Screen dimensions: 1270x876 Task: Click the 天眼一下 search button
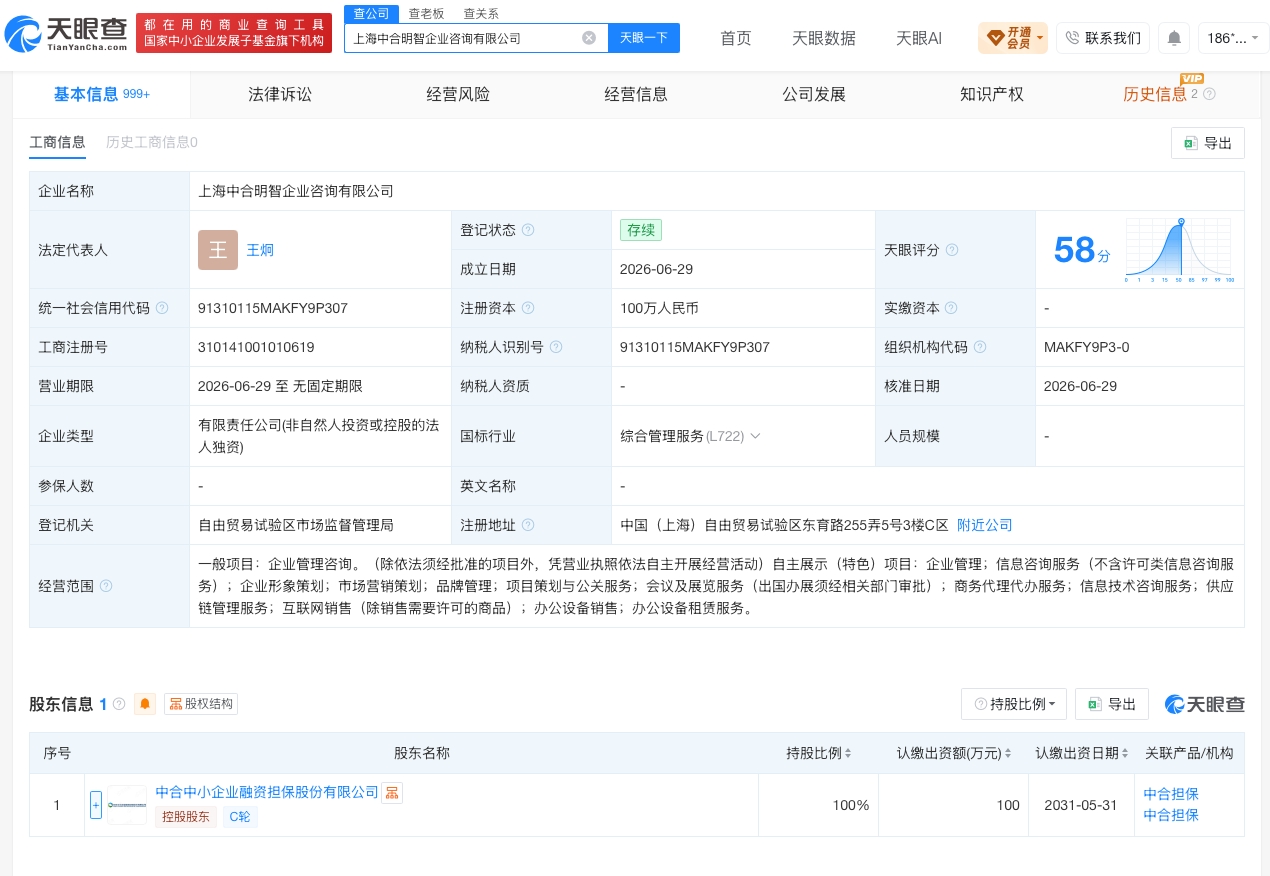click(x=644, y=38)
